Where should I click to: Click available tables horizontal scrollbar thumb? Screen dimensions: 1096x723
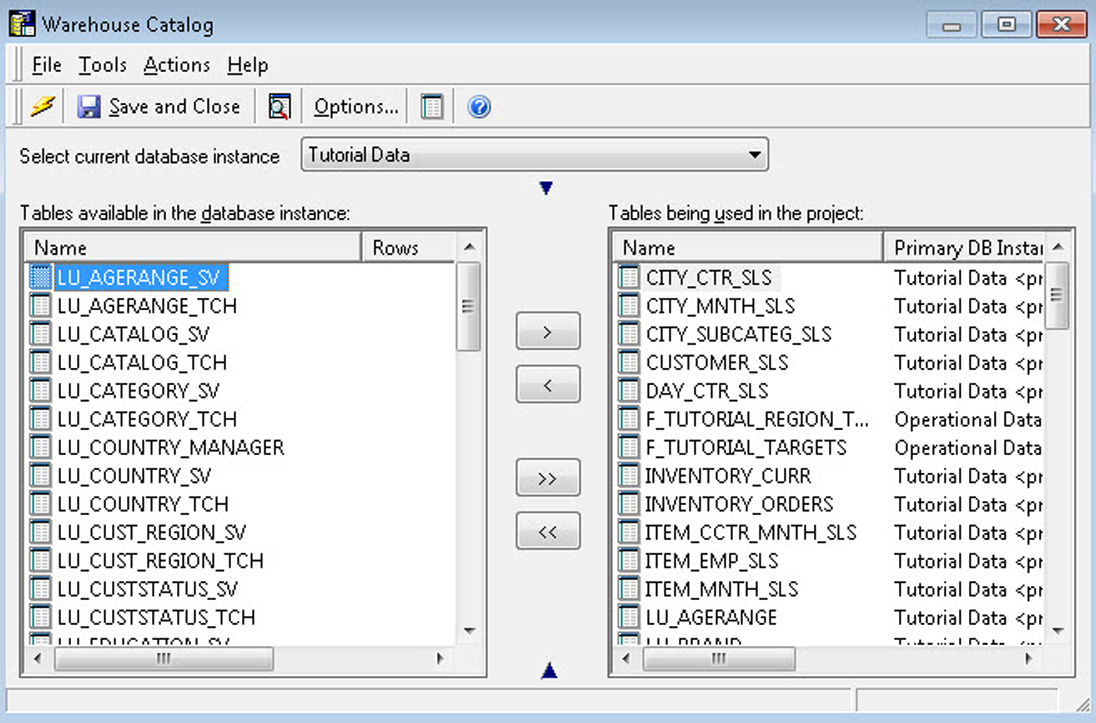tap(164, 658)
